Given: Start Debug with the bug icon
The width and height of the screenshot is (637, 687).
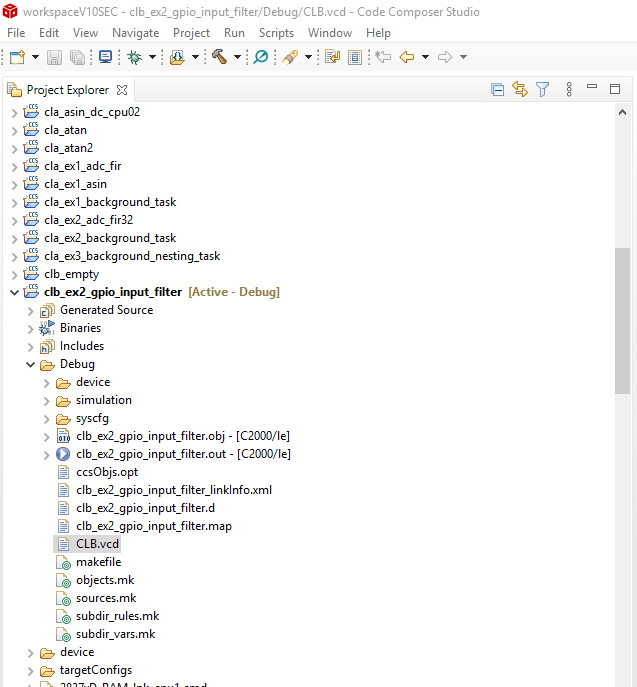Looking at the screenshot, I should [135, 57].
